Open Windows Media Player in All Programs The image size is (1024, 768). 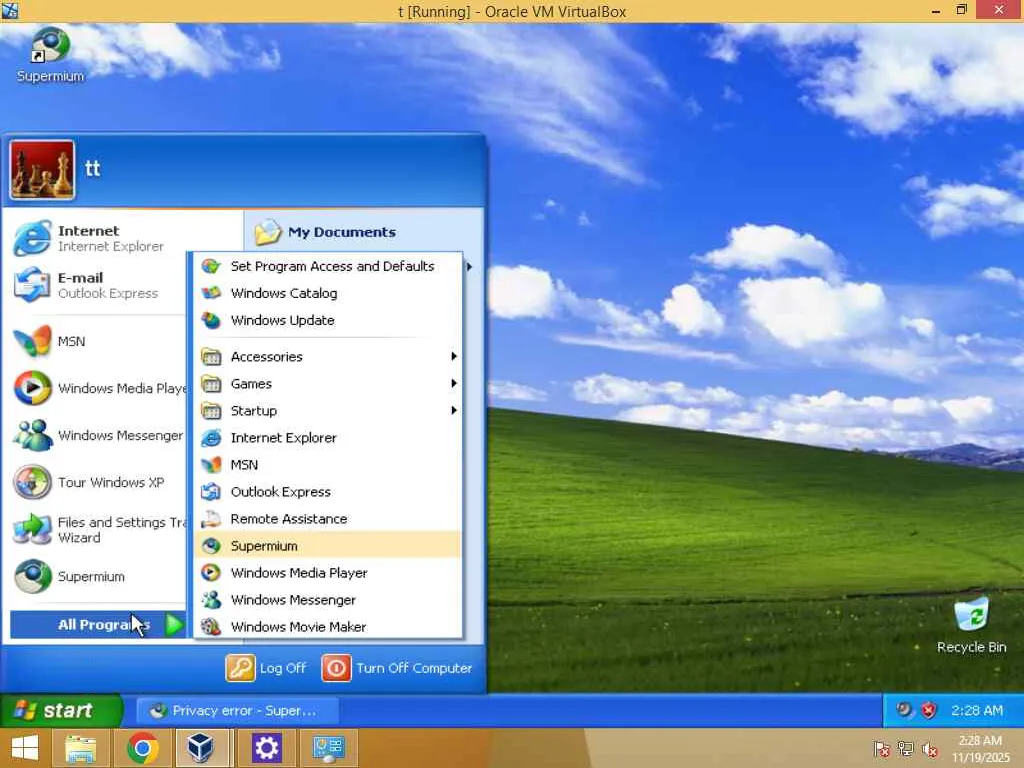coord(328,573)
